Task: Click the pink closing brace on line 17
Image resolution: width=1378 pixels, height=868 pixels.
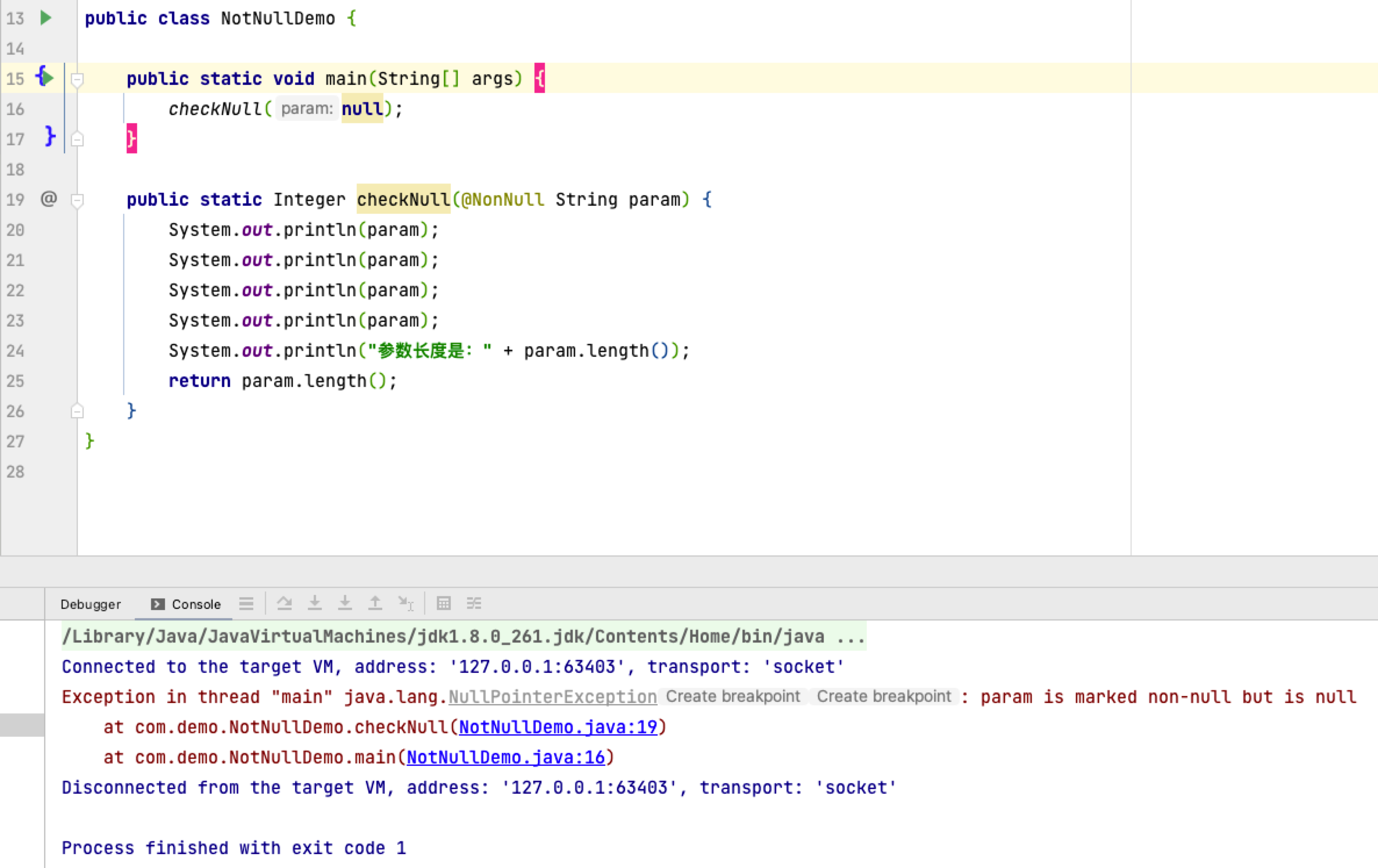Action: (x=132, y=138)
